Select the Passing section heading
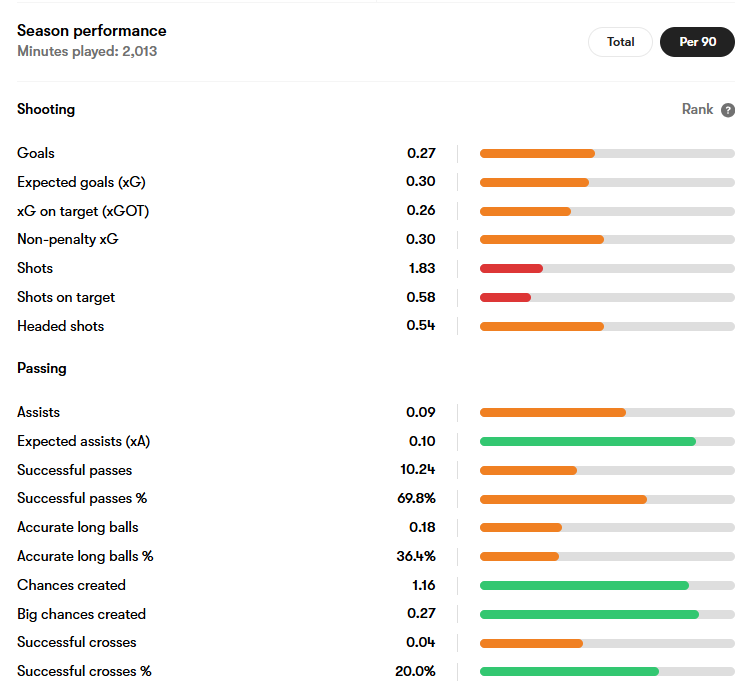The height and width of the screenshot is (696, 748). pos(42,368)
